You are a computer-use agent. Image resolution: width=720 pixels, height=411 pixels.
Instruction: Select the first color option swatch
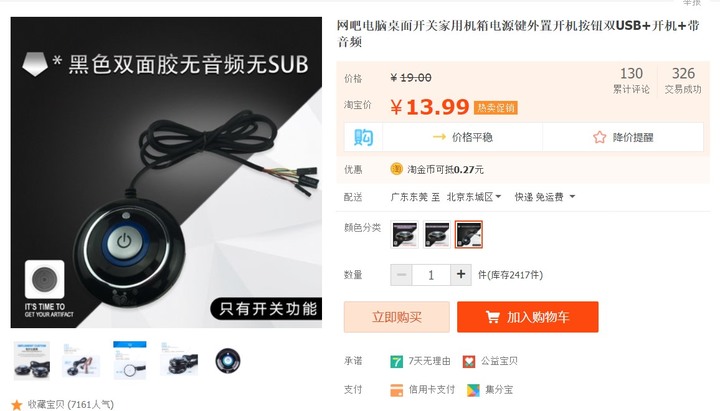point(405,234)
